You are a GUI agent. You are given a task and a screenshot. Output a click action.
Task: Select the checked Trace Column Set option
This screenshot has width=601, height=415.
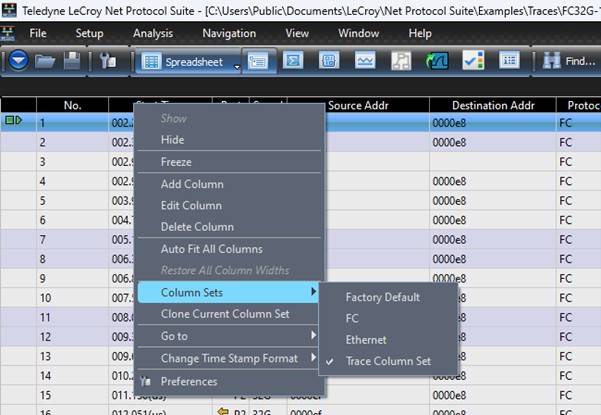point(388,361)
